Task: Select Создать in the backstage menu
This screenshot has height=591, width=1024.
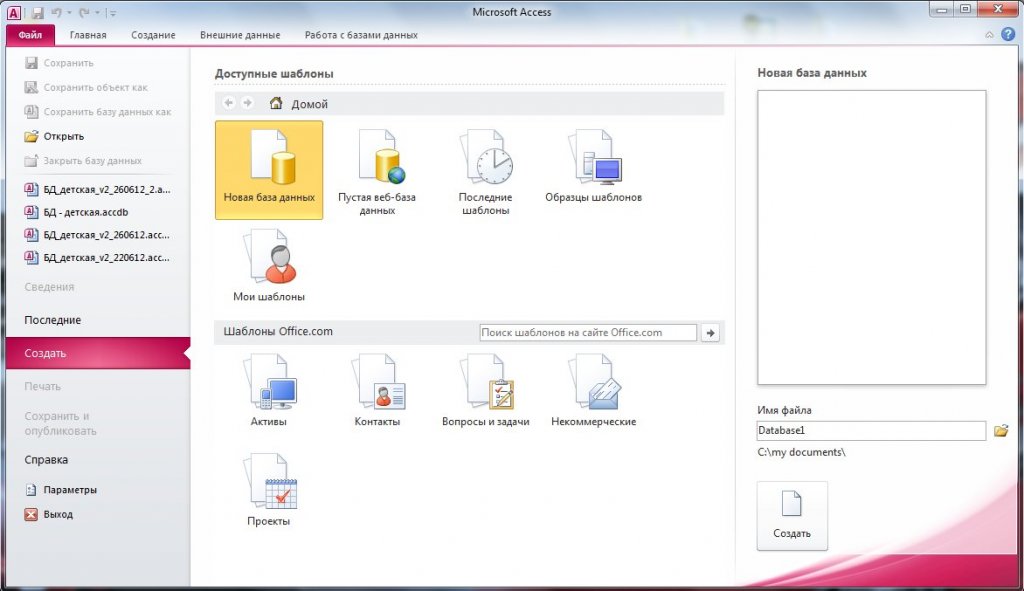Action: (98, 353)
